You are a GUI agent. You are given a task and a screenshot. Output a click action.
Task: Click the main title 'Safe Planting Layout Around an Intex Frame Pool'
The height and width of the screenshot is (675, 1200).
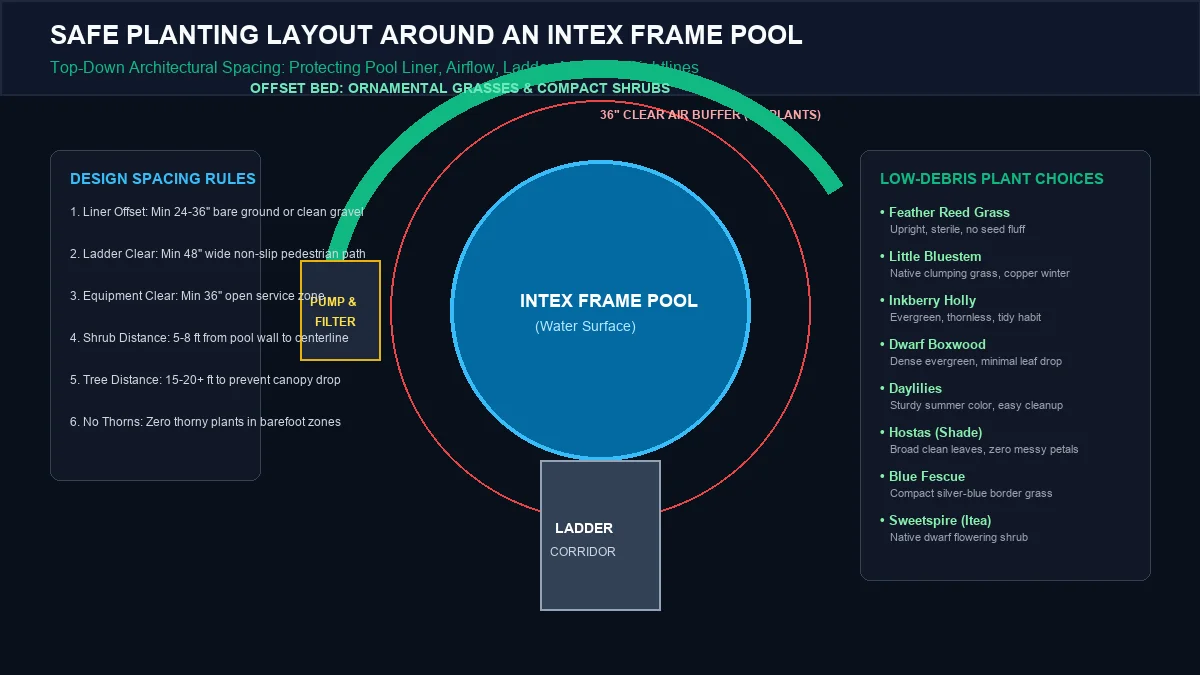[426, 35]
